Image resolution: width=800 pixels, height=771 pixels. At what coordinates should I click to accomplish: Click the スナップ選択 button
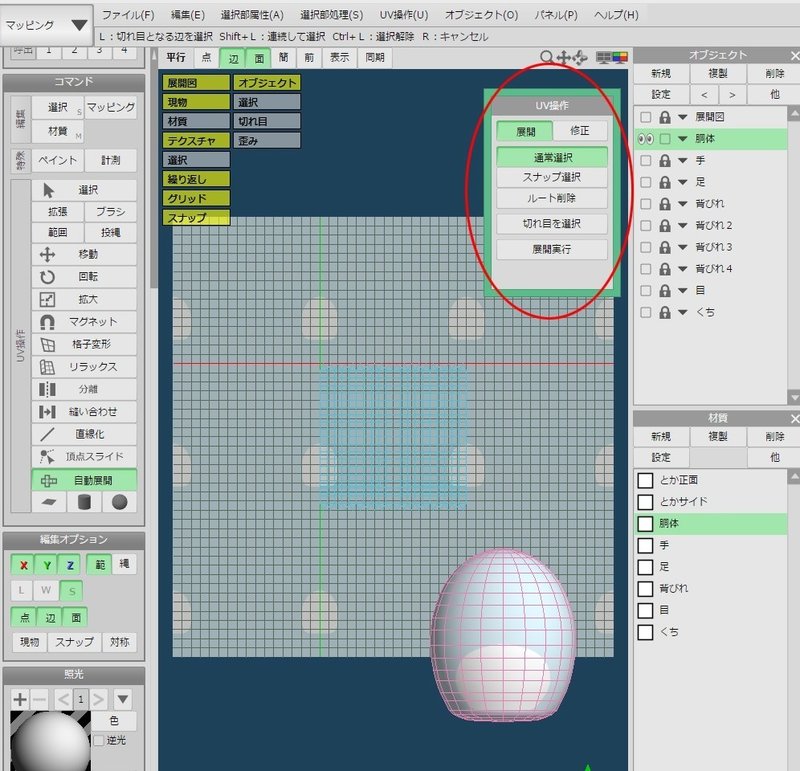(552, 177)
